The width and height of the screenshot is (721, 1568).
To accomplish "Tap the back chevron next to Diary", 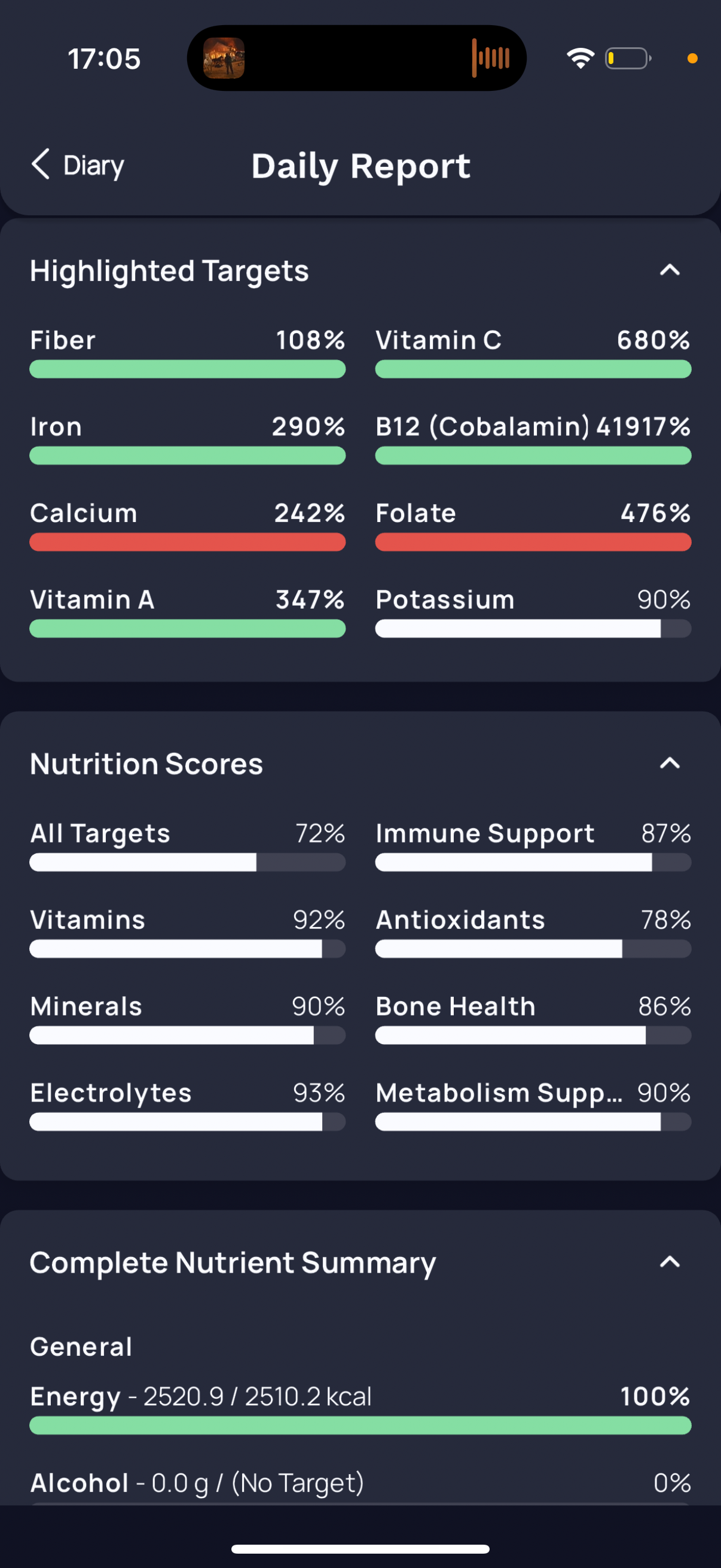I will [40, 164].
